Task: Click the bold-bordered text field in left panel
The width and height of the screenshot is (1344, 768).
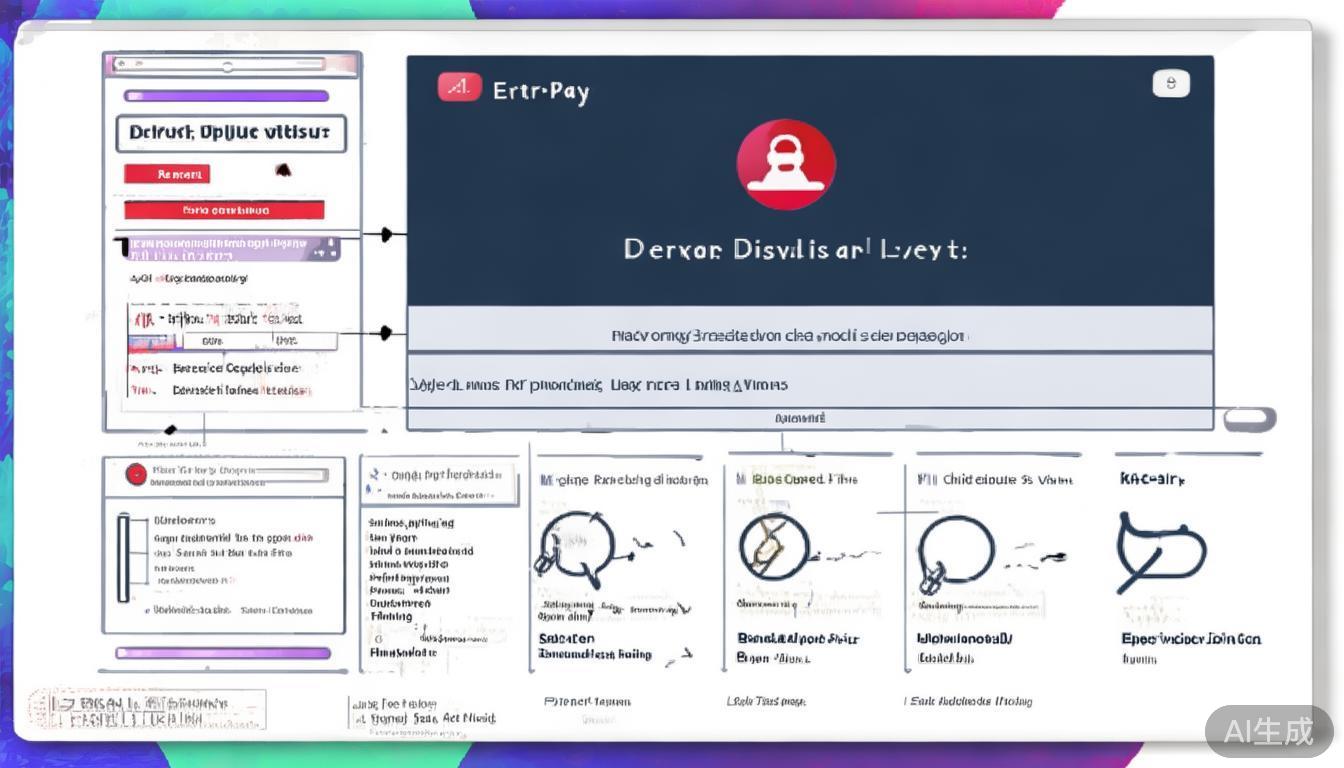Action: [x=231, y=133]
